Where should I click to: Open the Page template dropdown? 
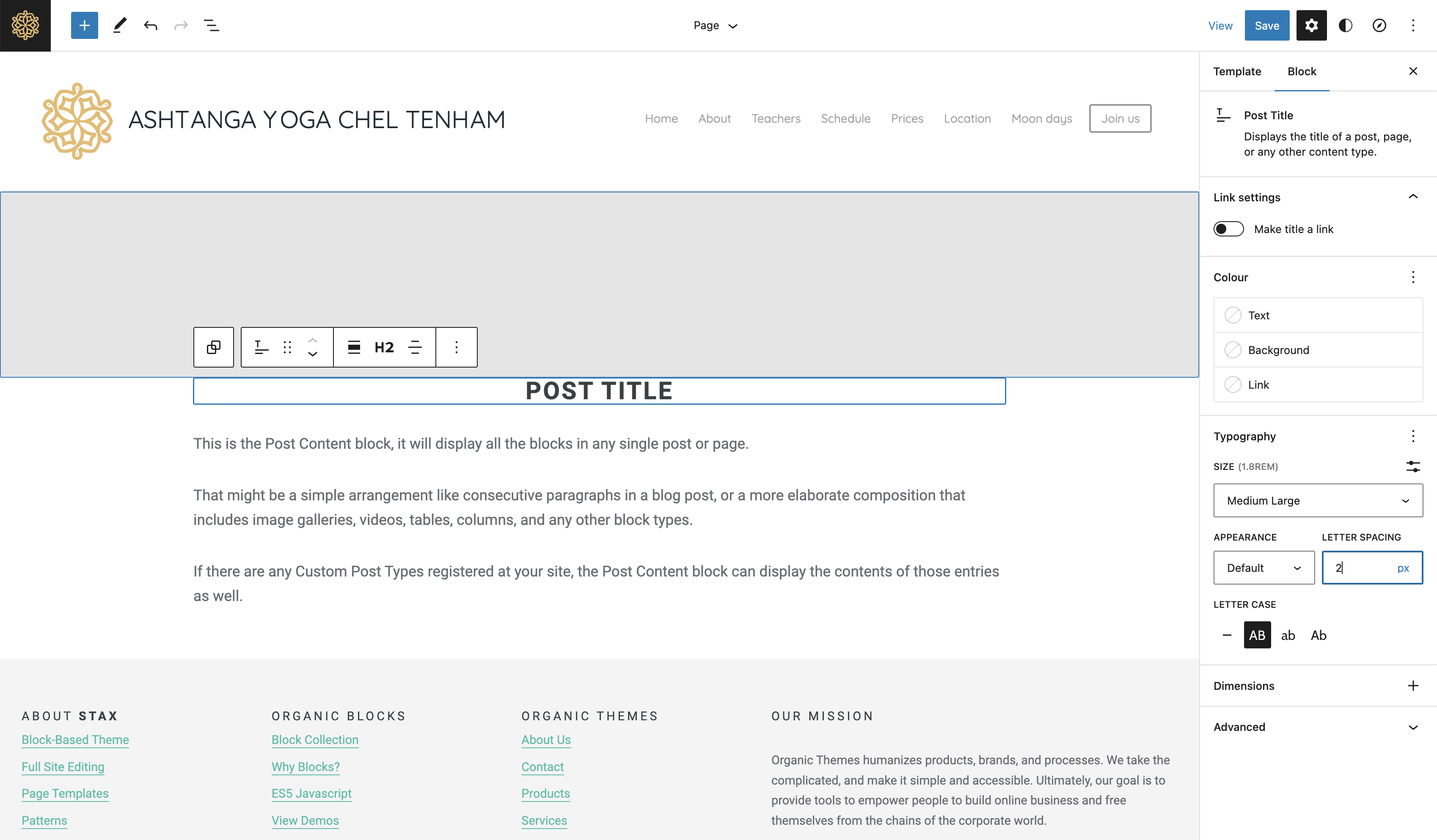715,26
